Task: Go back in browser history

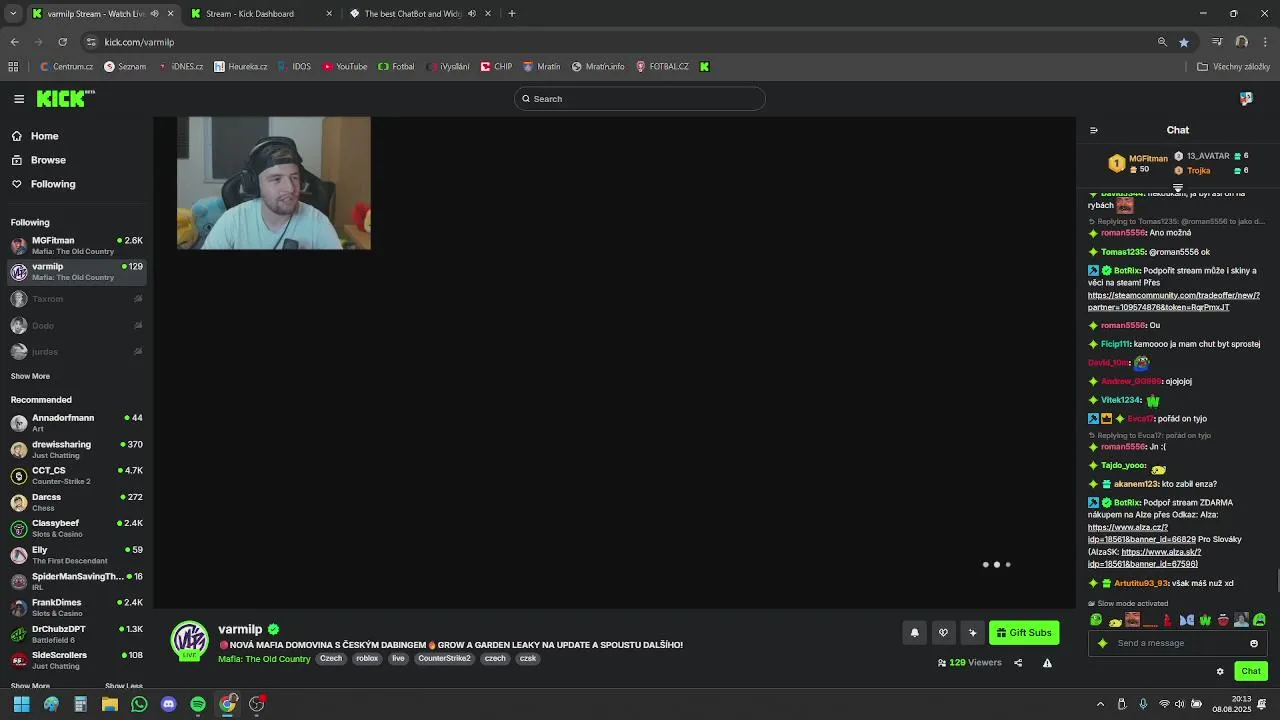Action: click(x=14, y=42)
